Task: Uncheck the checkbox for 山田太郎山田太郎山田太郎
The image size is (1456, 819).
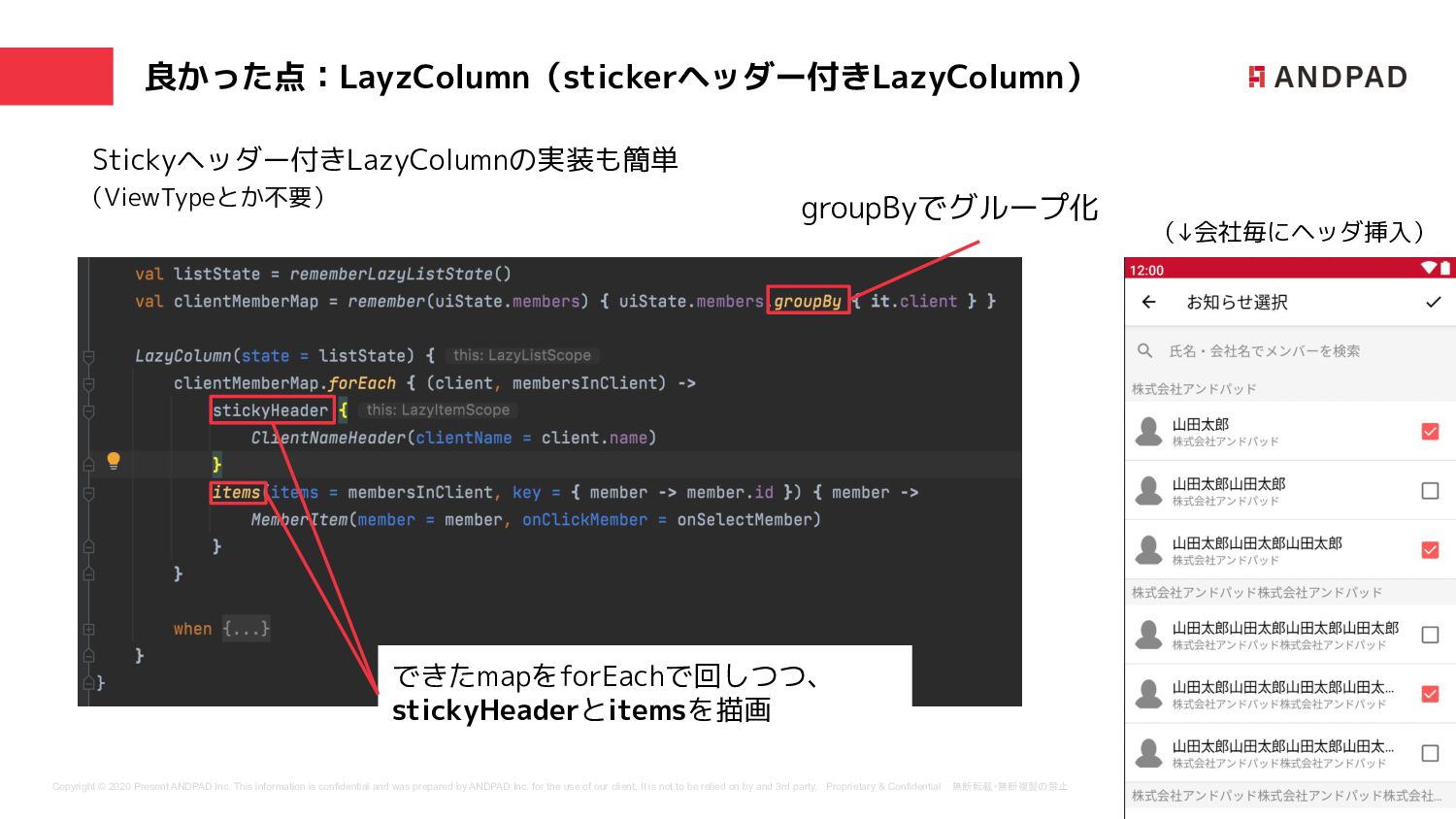Action: pyautogui.click(x=1430, y=550)
